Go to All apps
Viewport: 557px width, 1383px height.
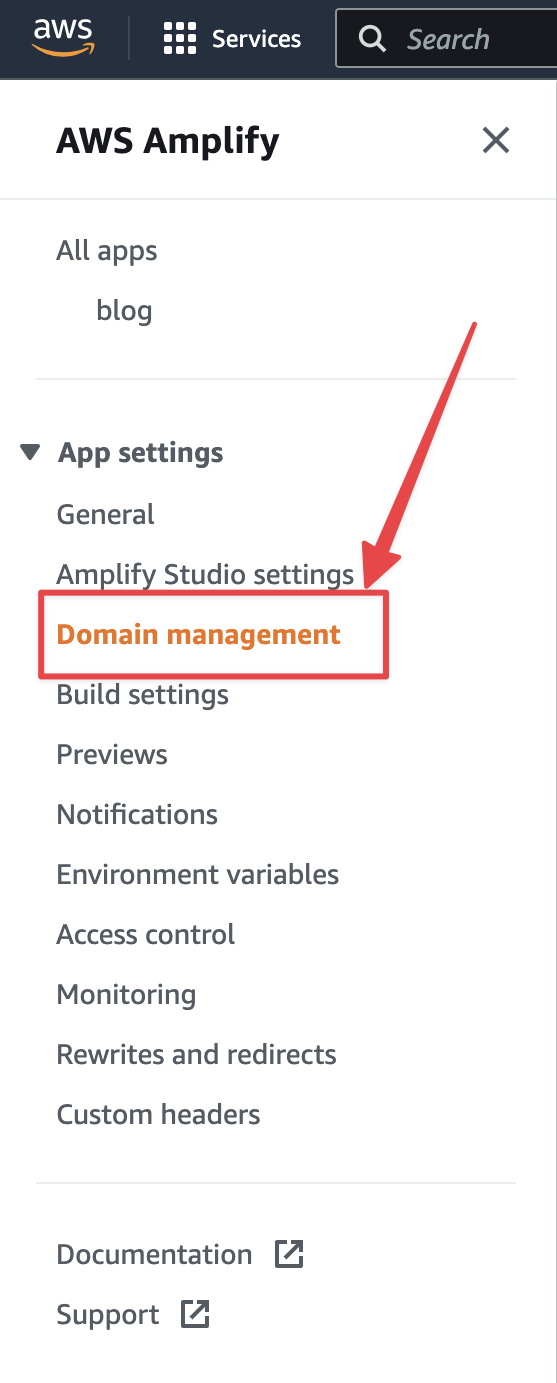(107, 250)
